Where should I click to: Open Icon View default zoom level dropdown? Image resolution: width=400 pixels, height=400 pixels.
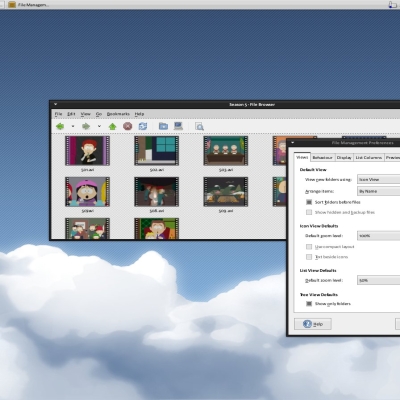(x=378, y=236)
